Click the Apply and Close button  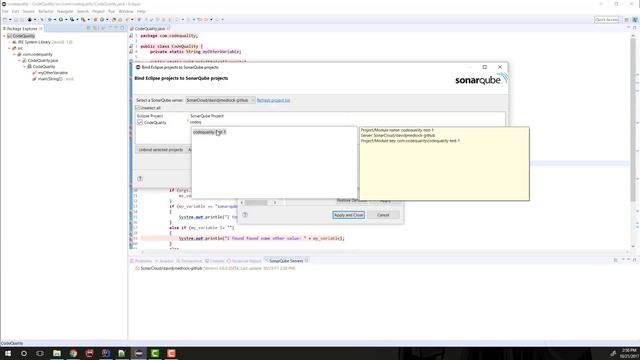pyautogui.click(x=348, y=215)
